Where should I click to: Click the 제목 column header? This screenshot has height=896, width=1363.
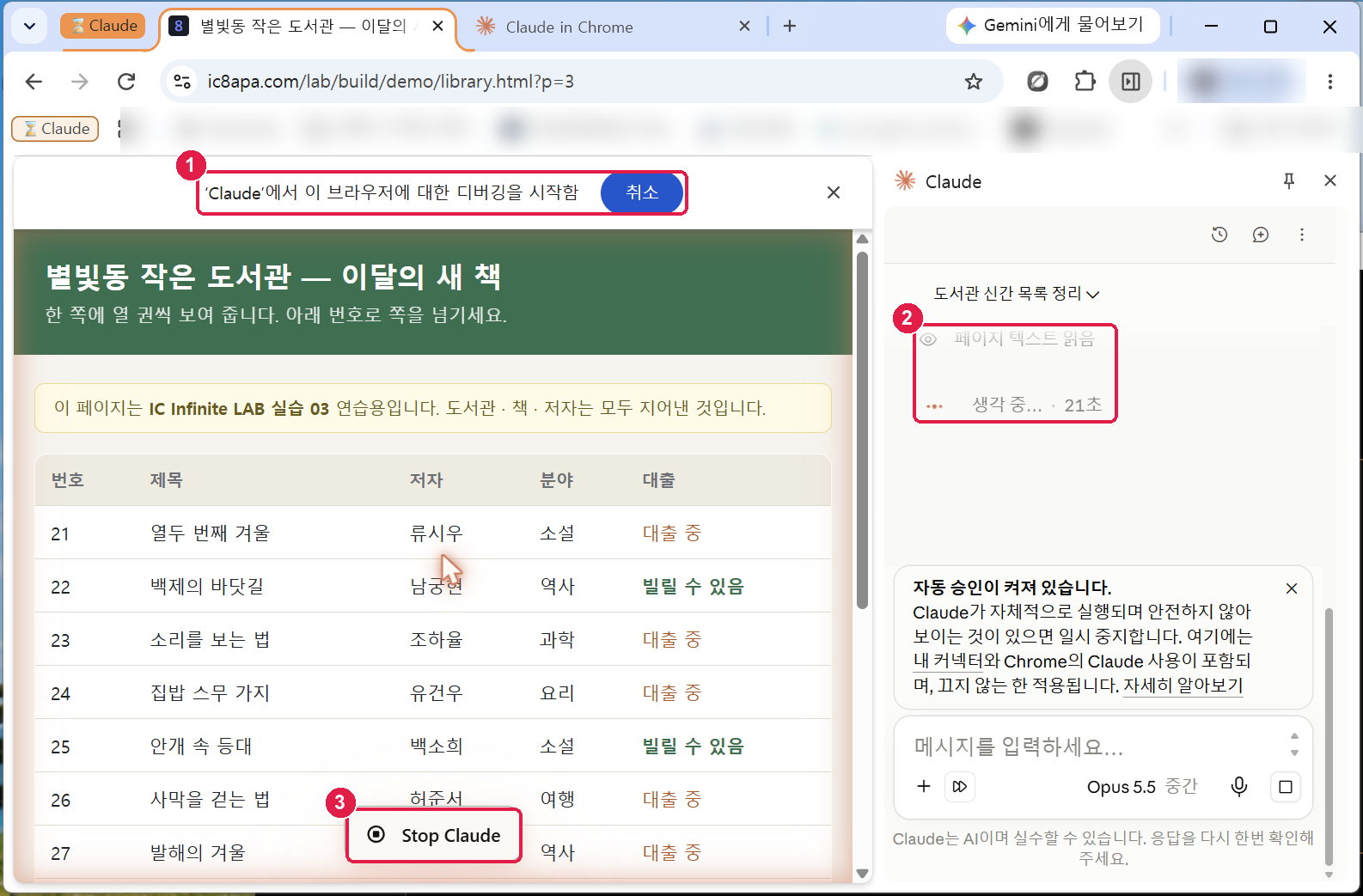point(167,480)
